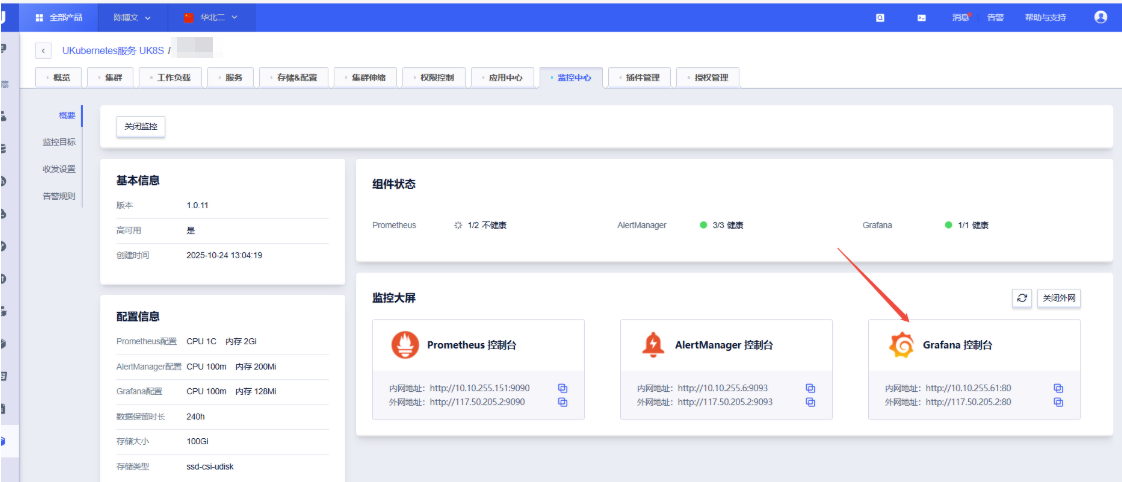Select the 监控中心 tab
This screenshot has height=482, width=1122.
(571, 77)
